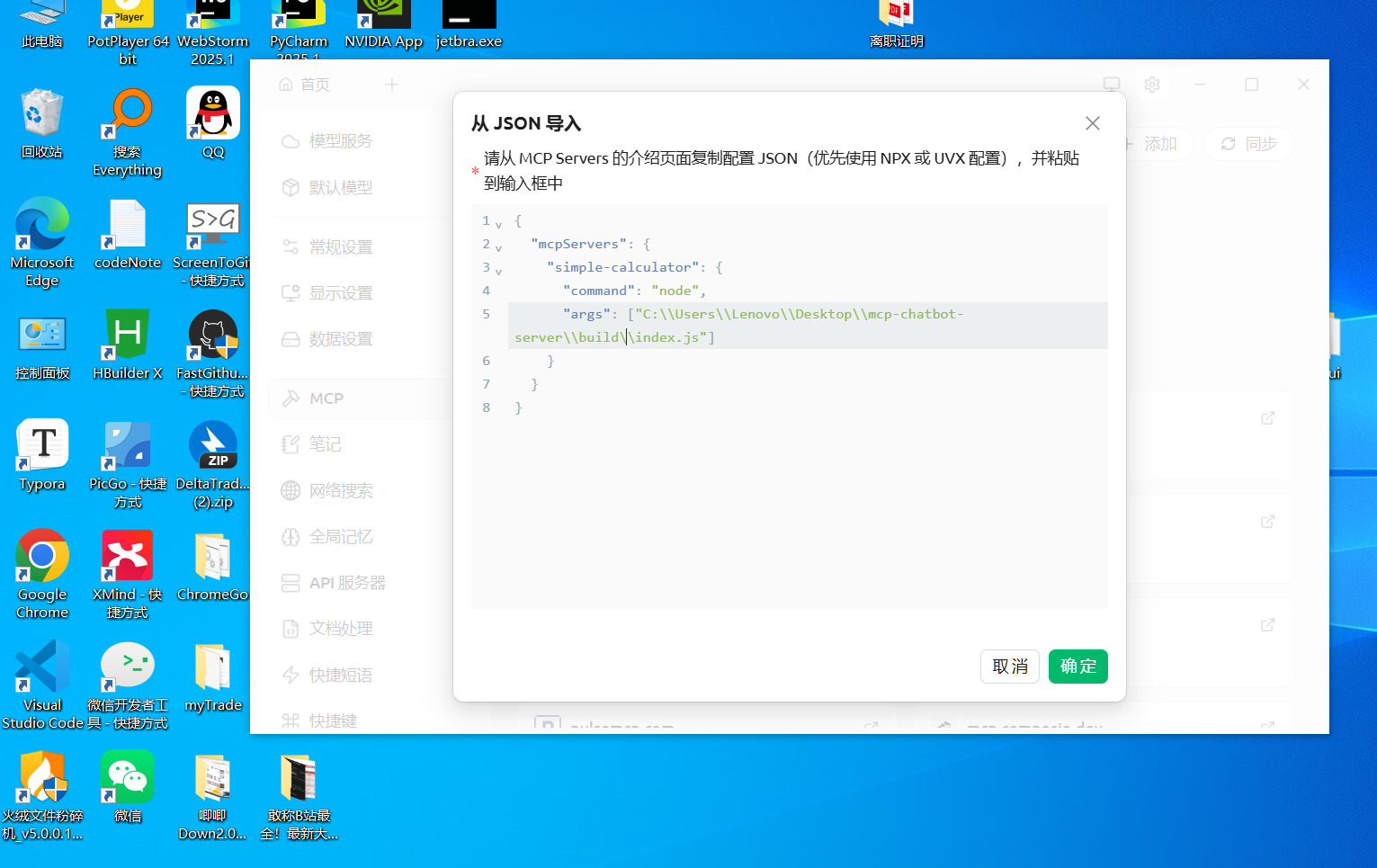Image resolution: width=1377 pixels, height=868 pixels.
Task: Open the 网络搜索 settings menu item
Action: [340, 490]
